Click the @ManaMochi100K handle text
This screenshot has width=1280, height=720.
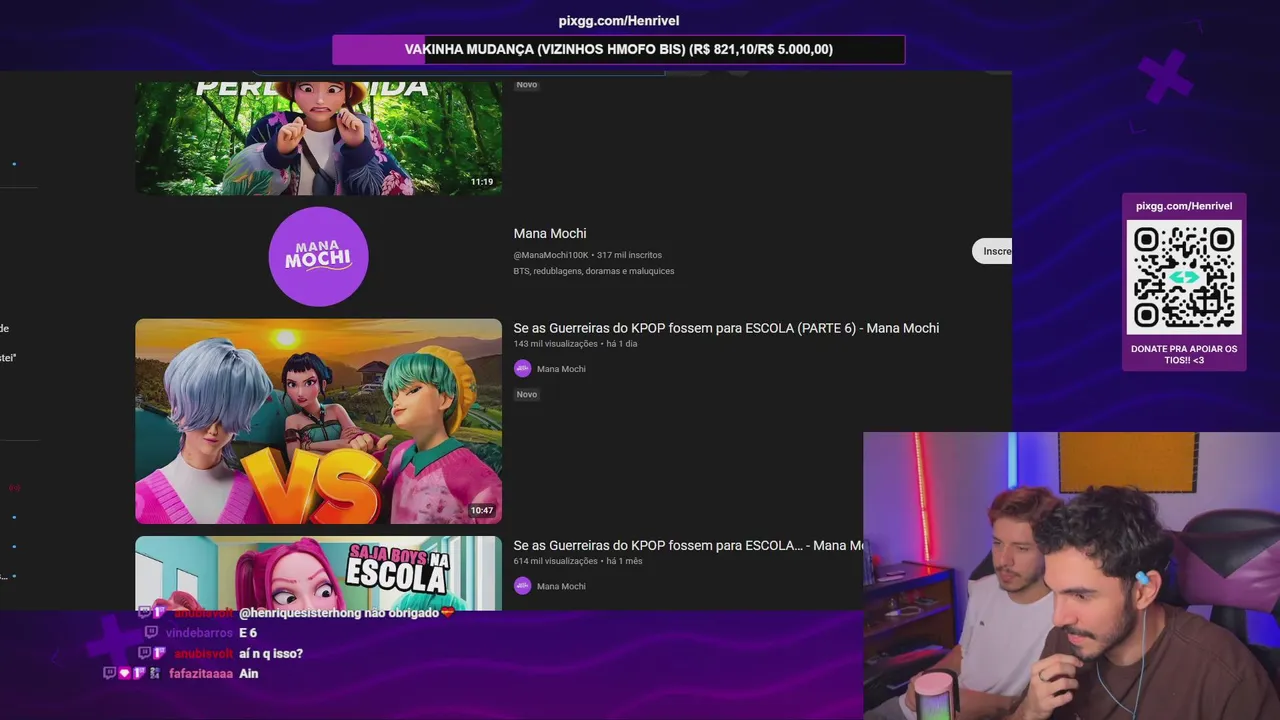click(x=551, y=255)
